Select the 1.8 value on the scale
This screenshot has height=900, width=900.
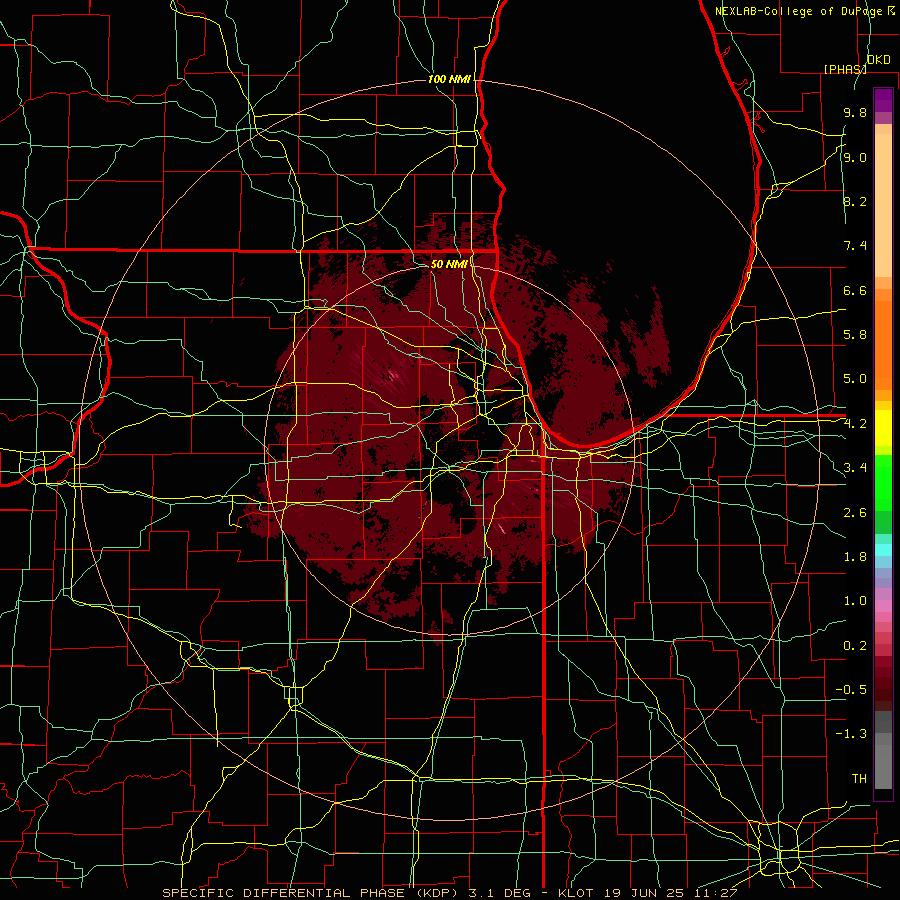pyautogui.click(x=855, y=557)
